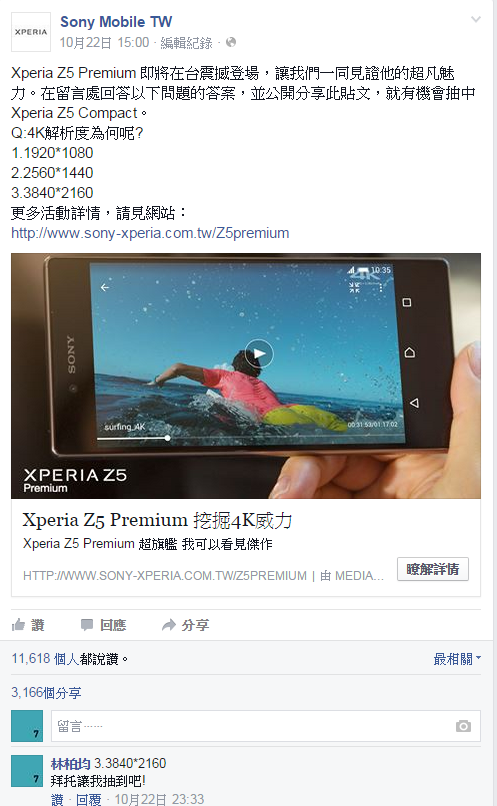Click the Xperia Z5 Premium 挖掘4K威力 headline

(x=157, y=520)
